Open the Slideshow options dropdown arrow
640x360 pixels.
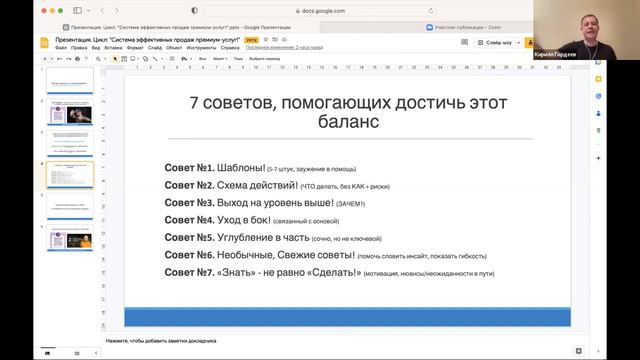[518, 42]
